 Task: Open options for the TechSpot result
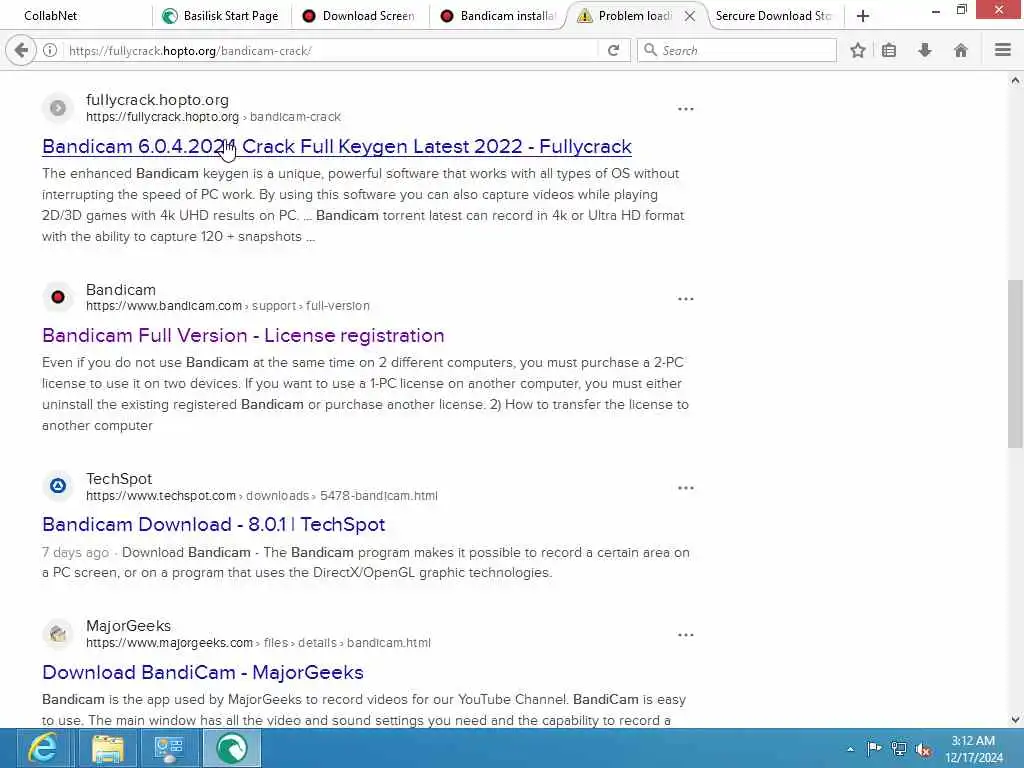click(686, 488)
